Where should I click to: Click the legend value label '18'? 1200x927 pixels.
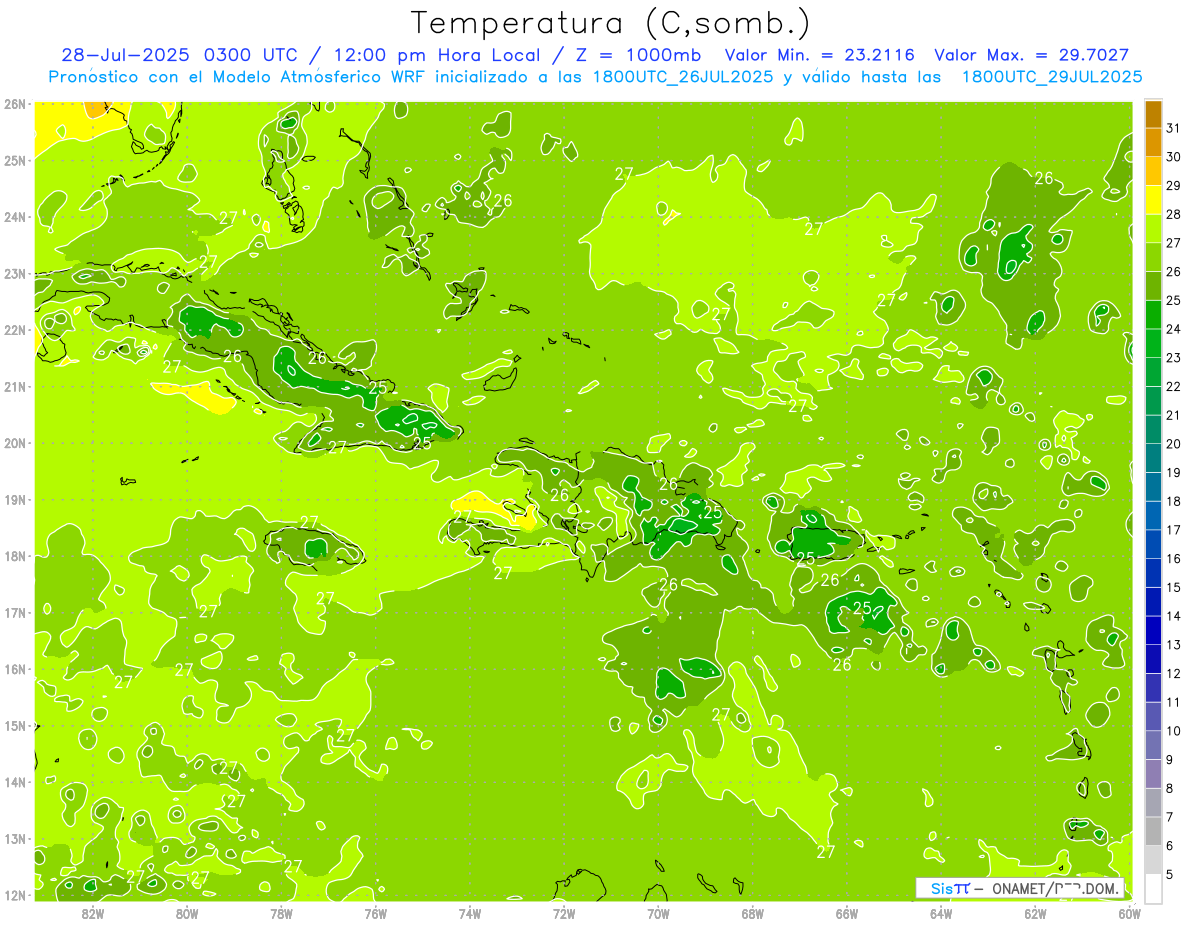pos(1174,501)
